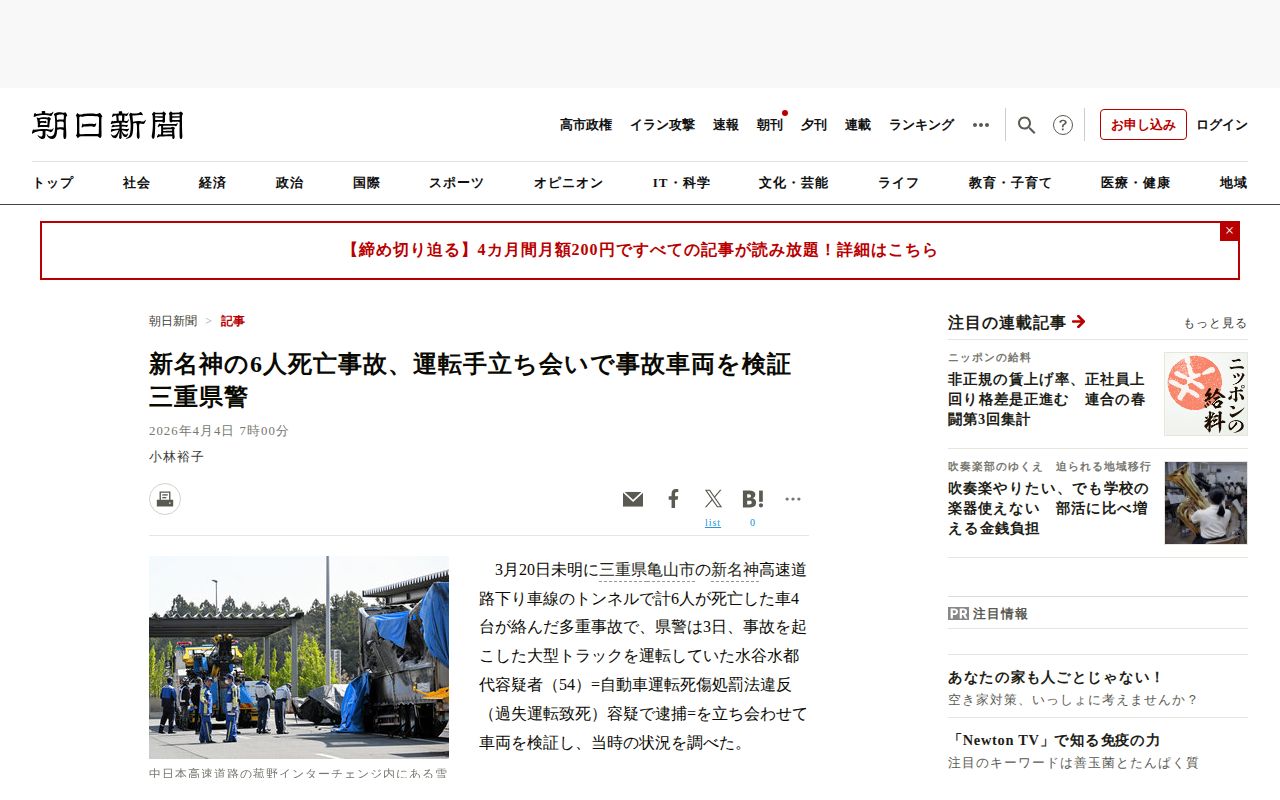1280x800 pixels.
Task: Click the お申し込み button
Action: click(1143, 125)
